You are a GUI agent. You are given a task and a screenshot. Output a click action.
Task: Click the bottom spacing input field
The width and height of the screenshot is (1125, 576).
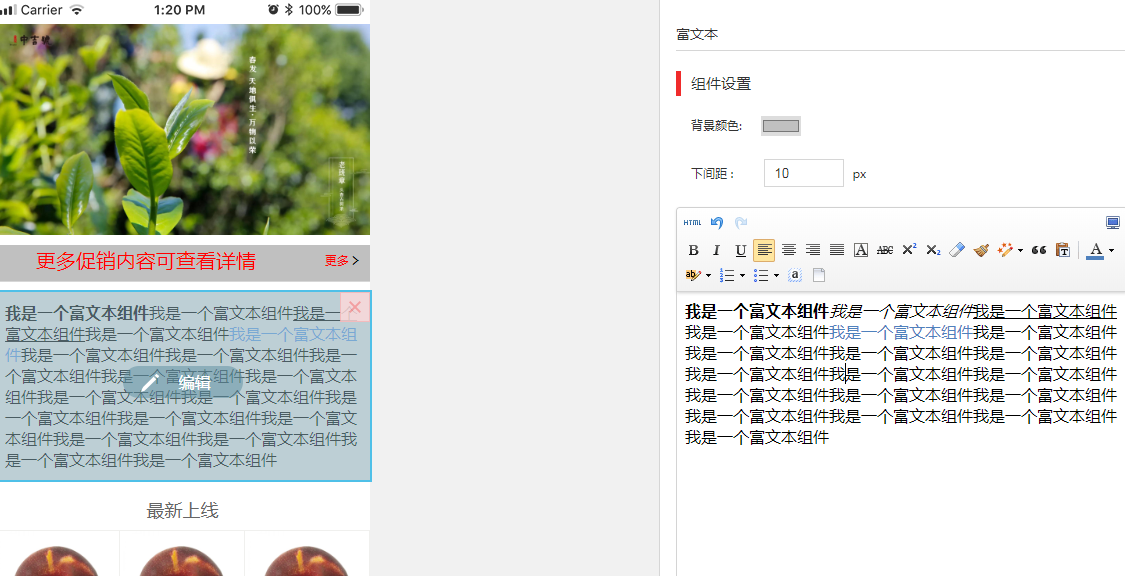(803, 173)
